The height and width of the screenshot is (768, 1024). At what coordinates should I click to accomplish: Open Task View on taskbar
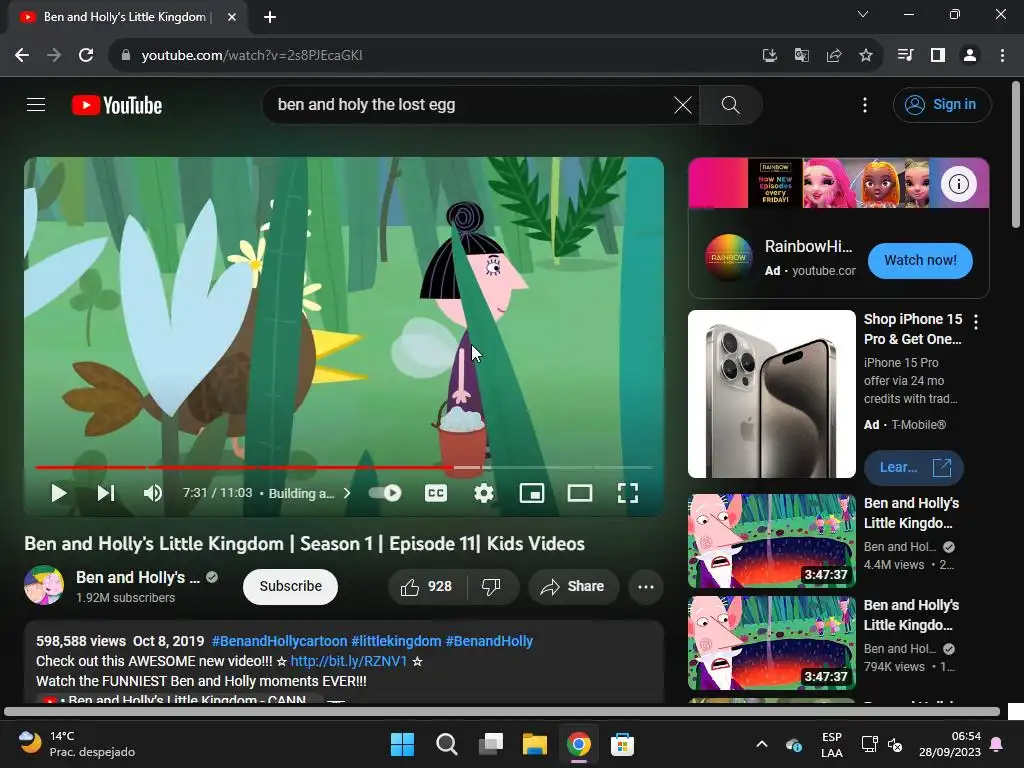(x=490, y=744)
